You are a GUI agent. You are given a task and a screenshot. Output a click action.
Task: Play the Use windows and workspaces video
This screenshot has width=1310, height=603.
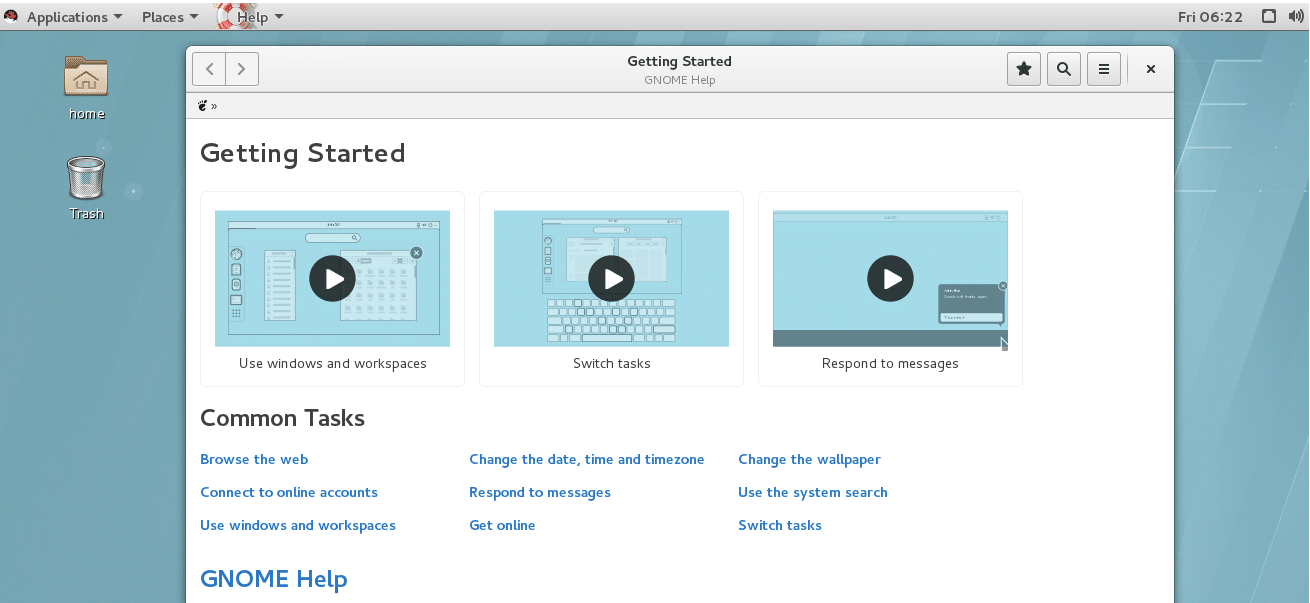[332, 279]
